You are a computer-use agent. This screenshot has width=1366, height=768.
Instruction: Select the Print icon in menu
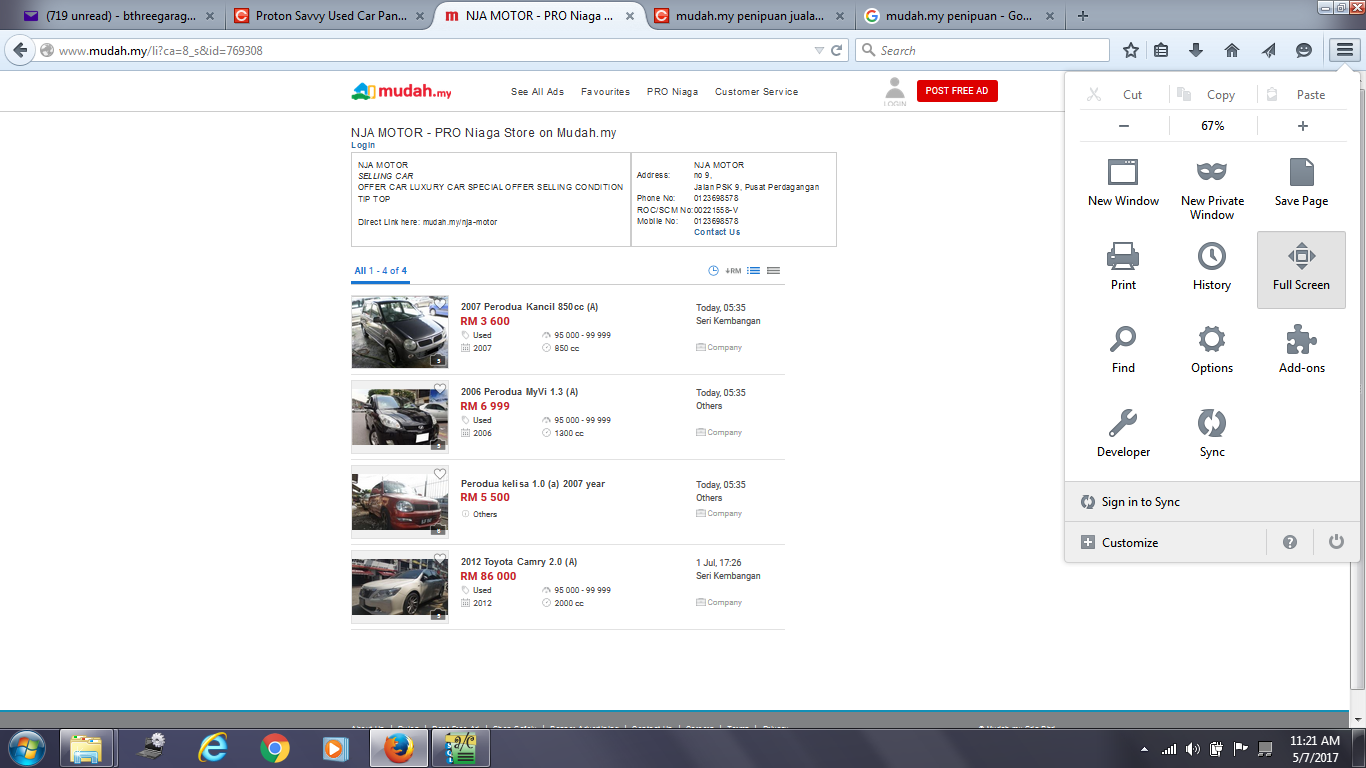coord(1123,266)
